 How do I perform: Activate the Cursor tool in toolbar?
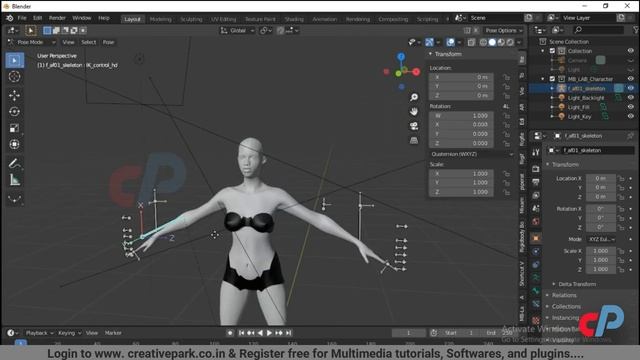(x=15, y=77)
